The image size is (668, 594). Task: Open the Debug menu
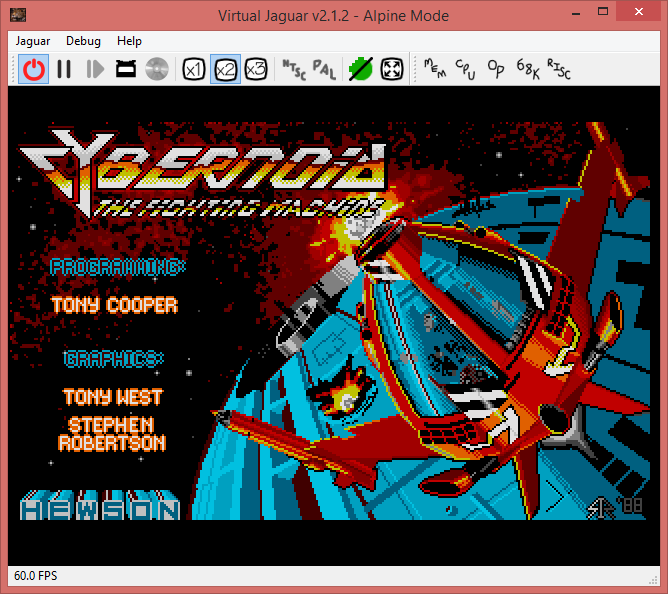(x=83, y=41)
